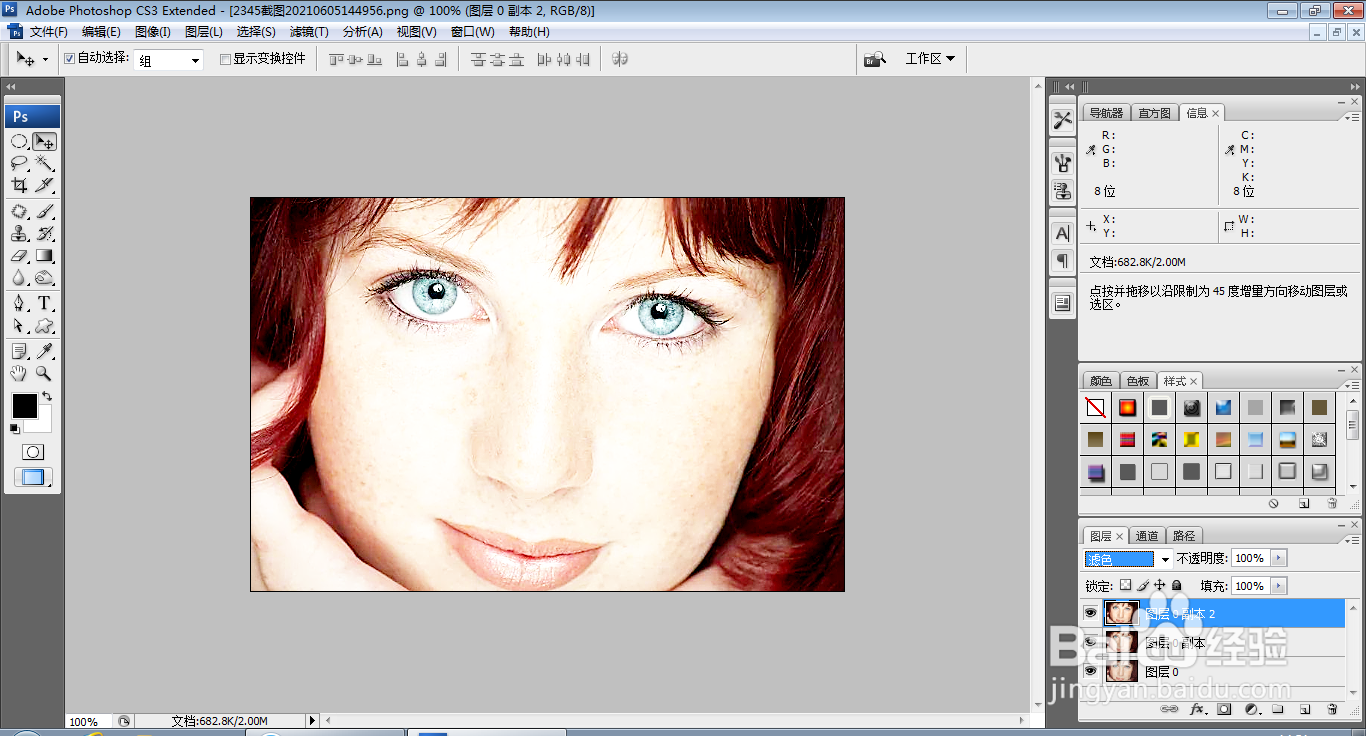Add a layer style with fx icon

point(1196,709)
